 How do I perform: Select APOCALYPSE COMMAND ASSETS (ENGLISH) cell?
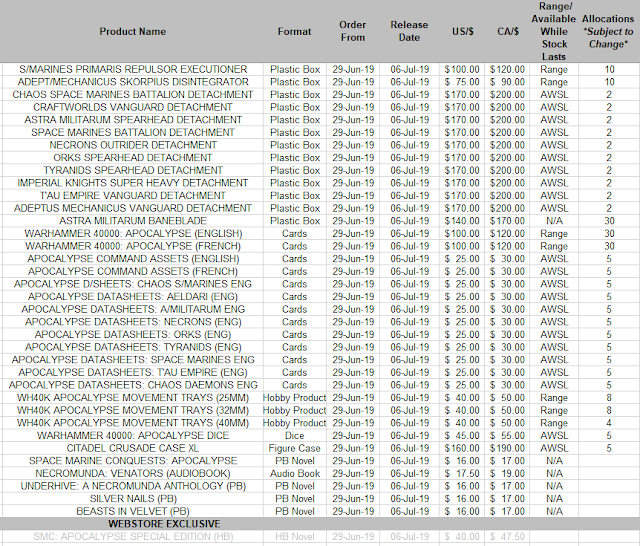133,259
